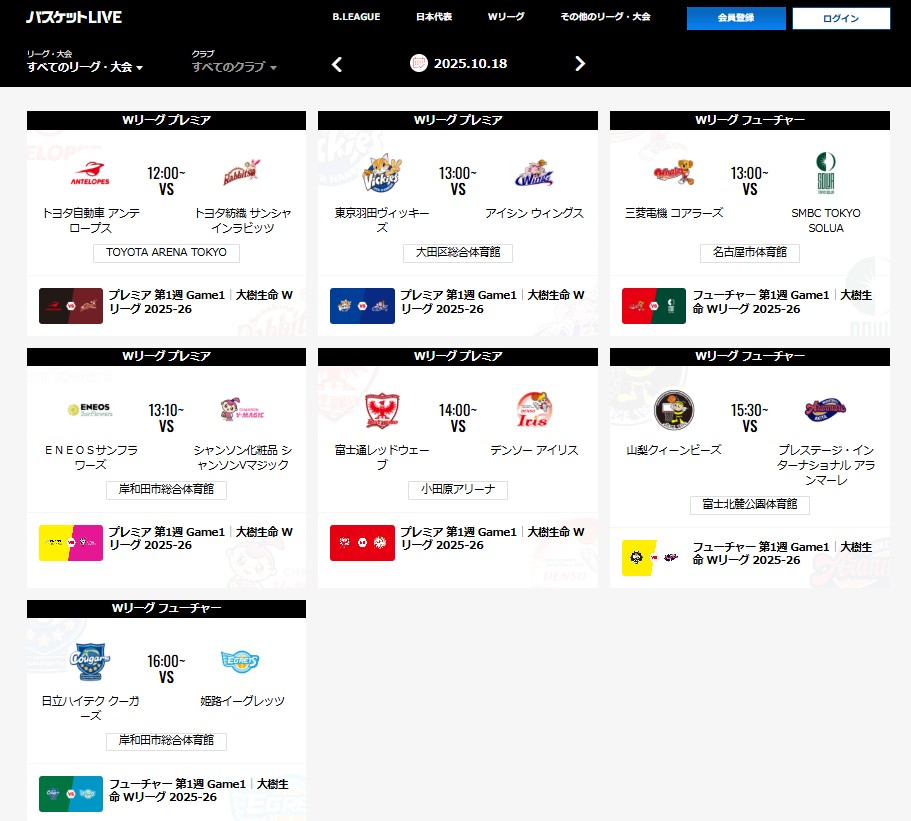Click the ログイン button
This screenshot has width=911, height=821.
point(841,18)
